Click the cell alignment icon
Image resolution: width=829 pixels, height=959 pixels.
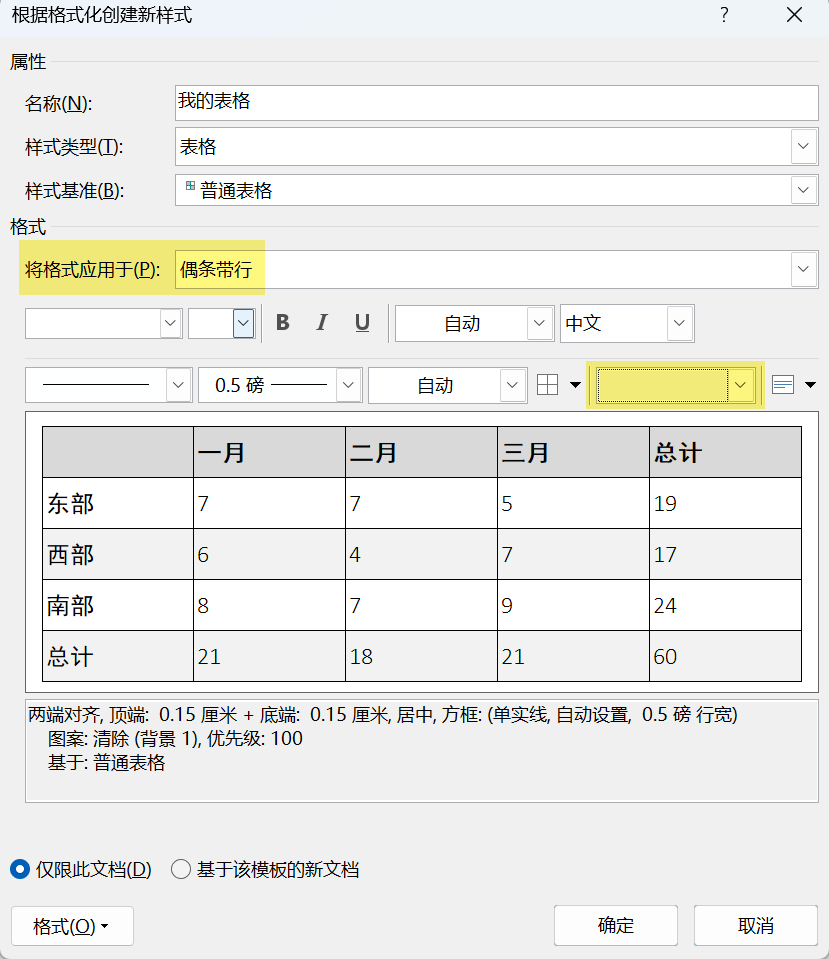(783, 385)
